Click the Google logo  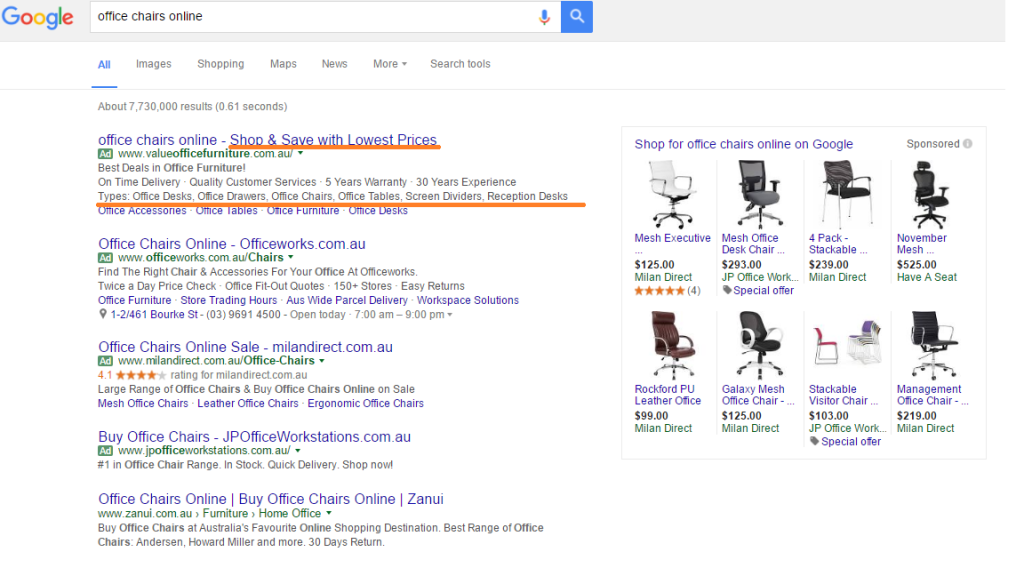click(x=38, y=18)
